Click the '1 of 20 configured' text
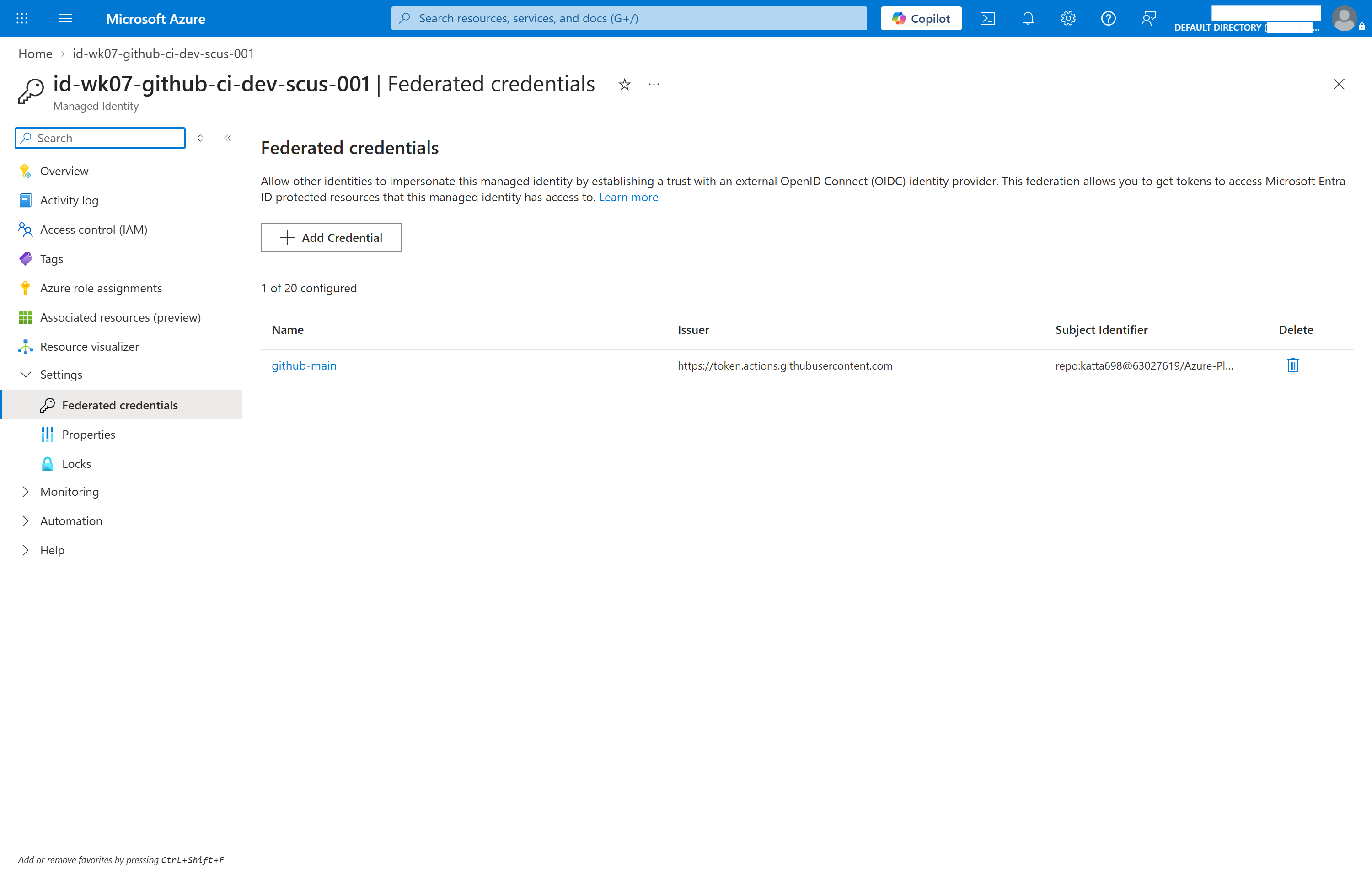The height and width of the screenshot is (869, 1372). click(309, 288)
